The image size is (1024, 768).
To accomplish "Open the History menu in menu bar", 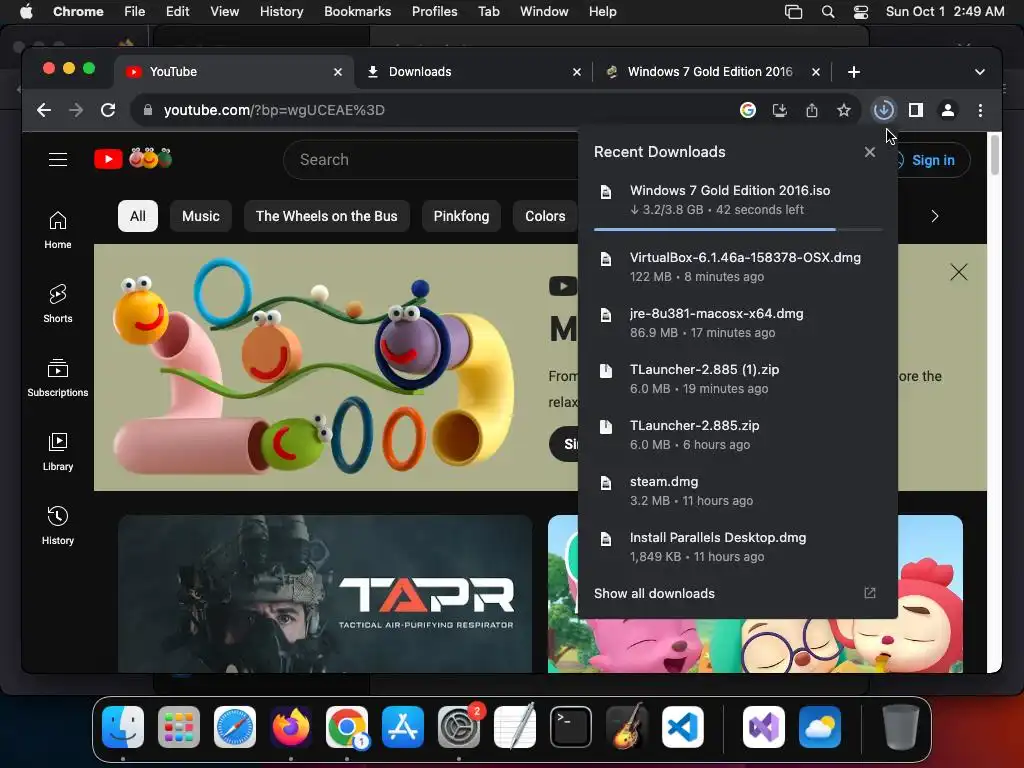I will (x=281, y=12).
